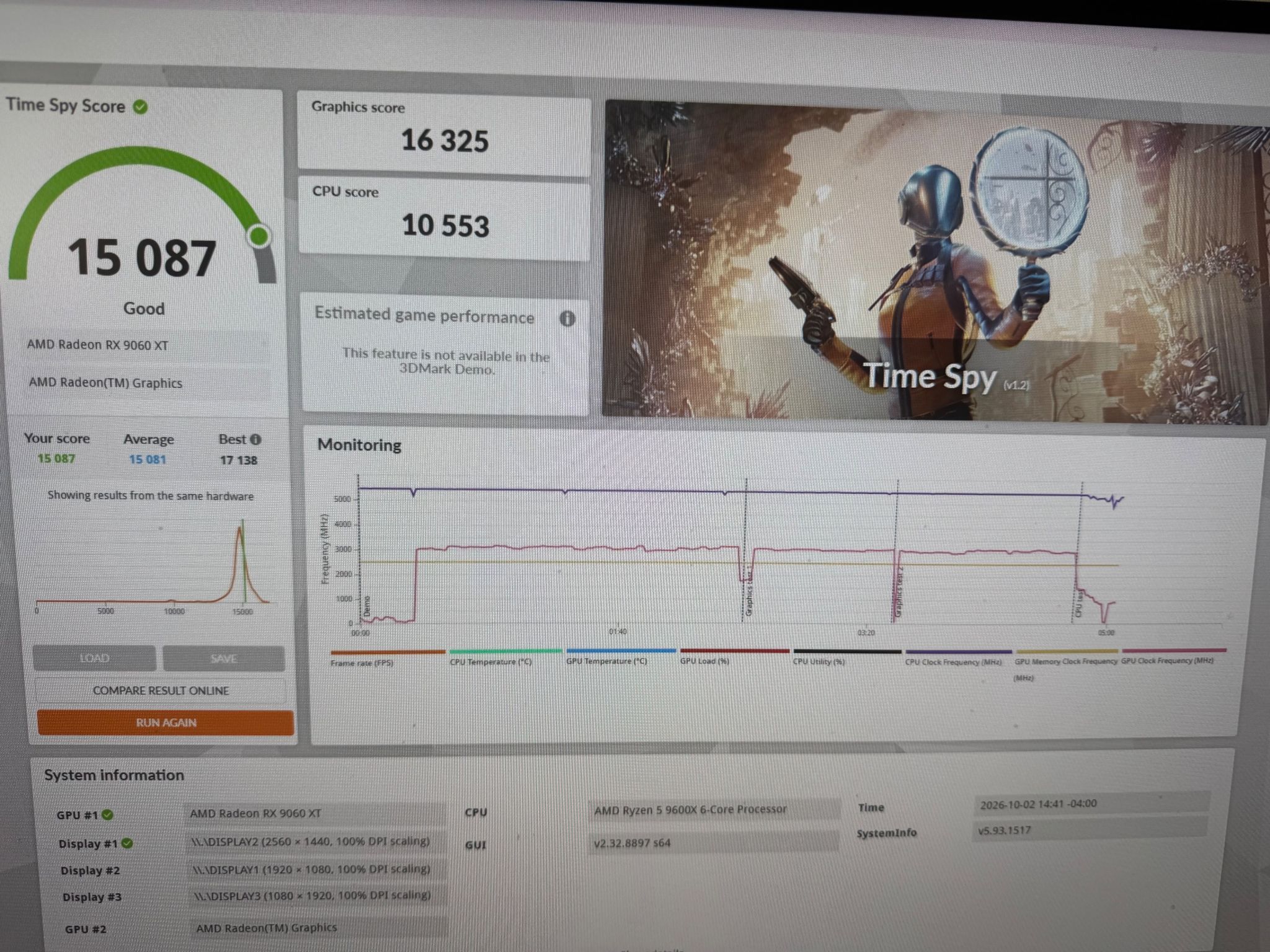This screenshot has width=1270, height=952.
Task: Click the Best score 17 138
Action: click(x=239, y=460)
